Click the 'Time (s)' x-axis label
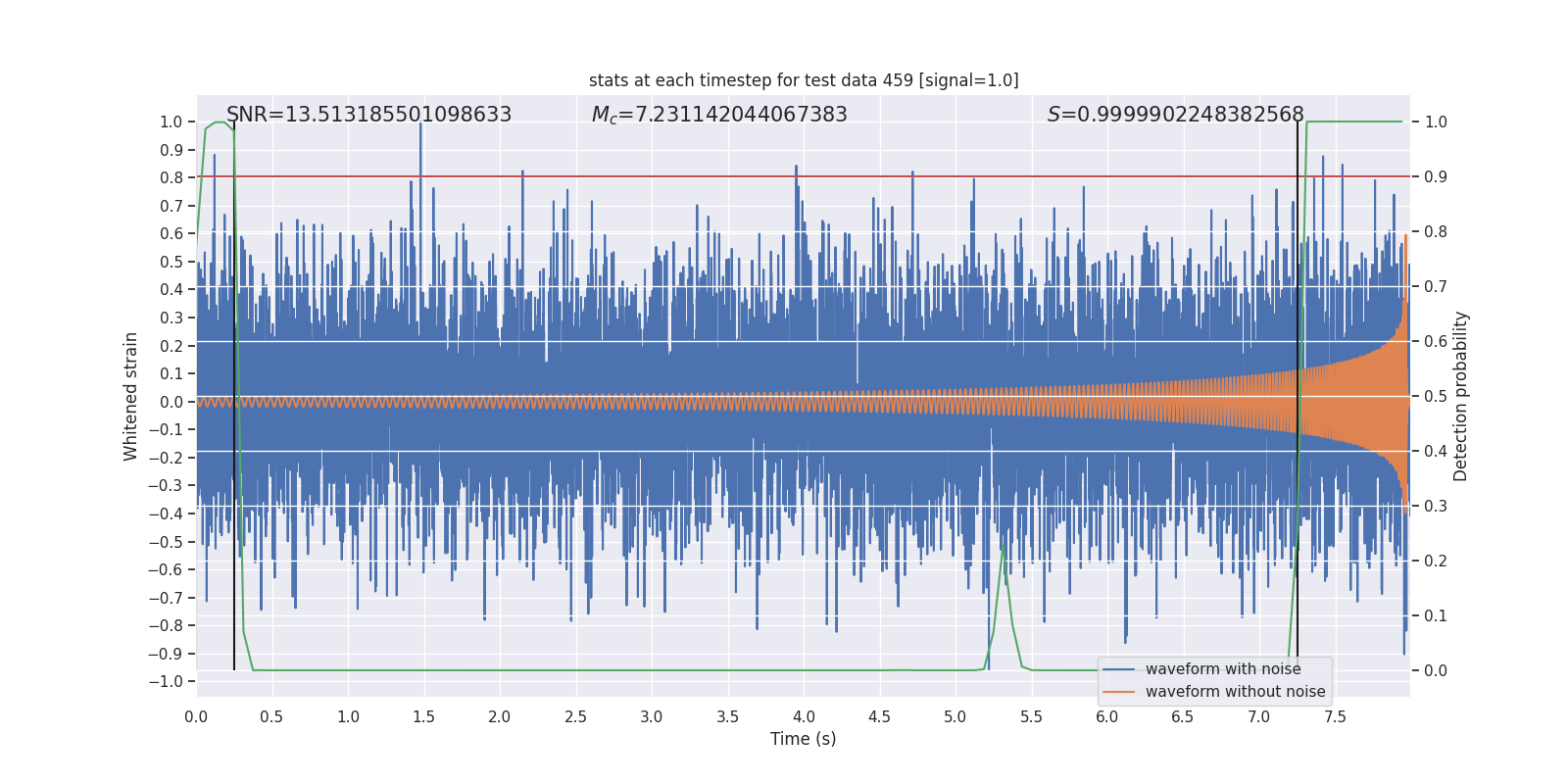The width and height of the screenshot is (1568, 784). coord(804,739)
